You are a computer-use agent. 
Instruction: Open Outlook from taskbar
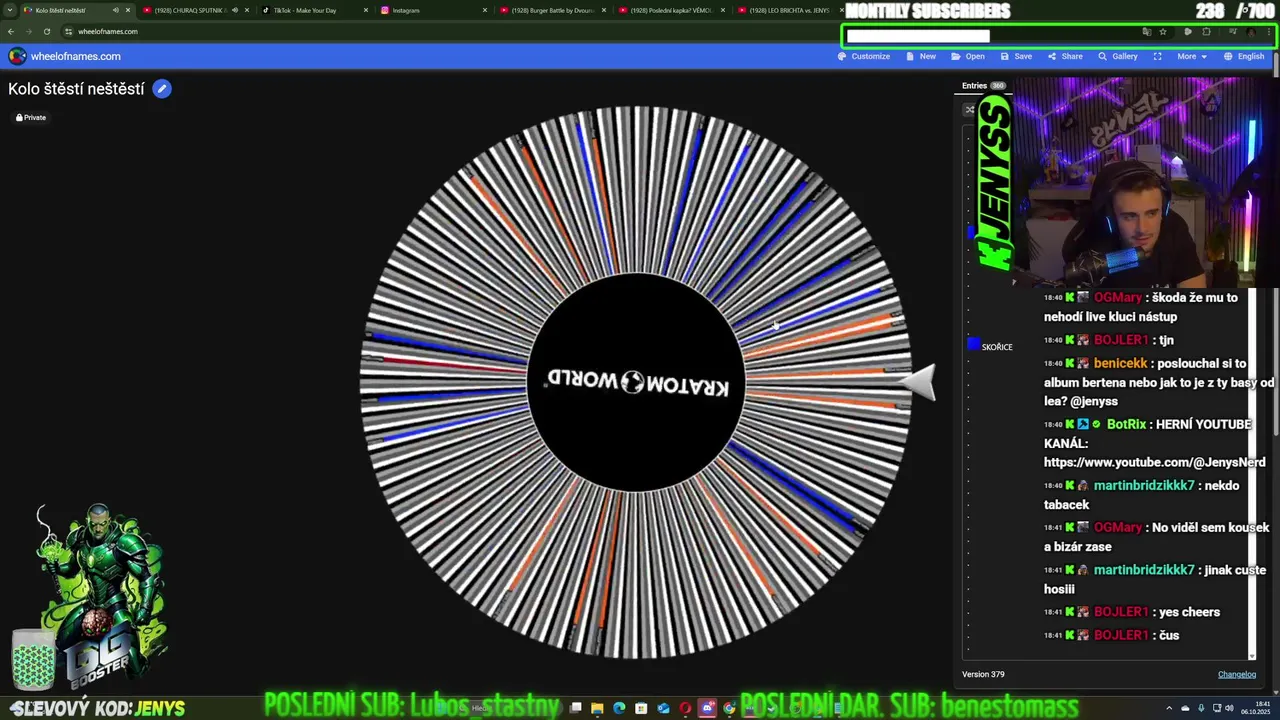[663, 708]
